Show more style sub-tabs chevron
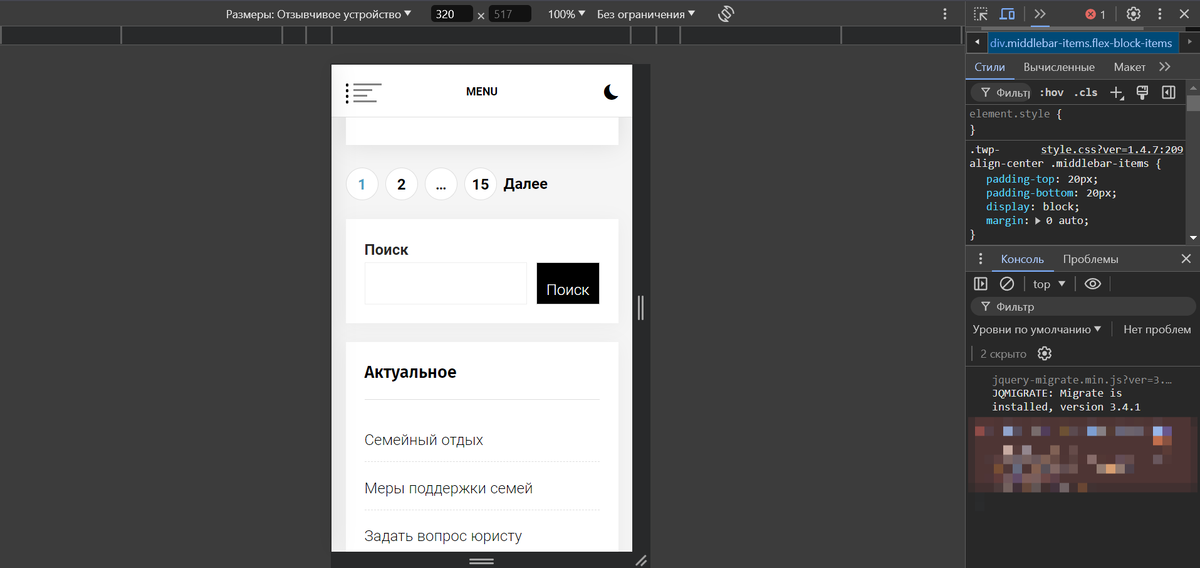Screen dimensions: 1200x568 [1165, 67]
